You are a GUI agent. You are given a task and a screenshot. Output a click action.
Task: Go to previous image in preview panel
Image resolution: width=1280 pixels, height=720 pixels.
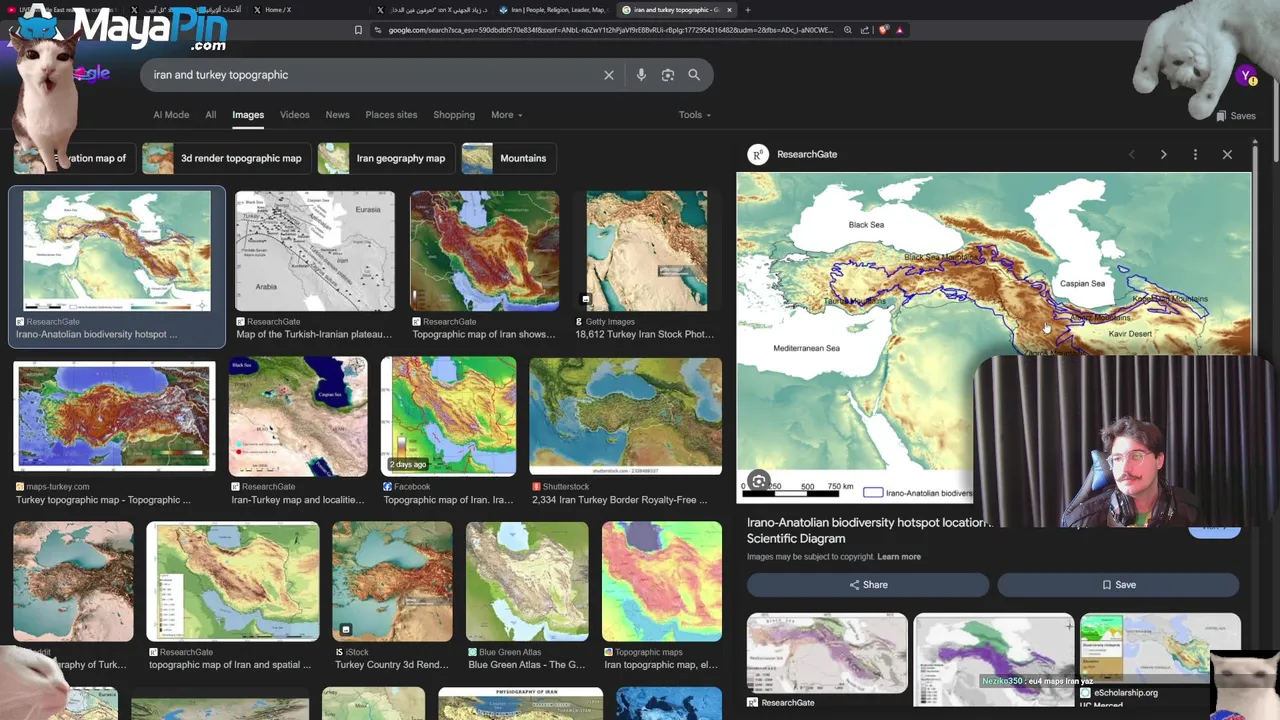point(1132,154)
